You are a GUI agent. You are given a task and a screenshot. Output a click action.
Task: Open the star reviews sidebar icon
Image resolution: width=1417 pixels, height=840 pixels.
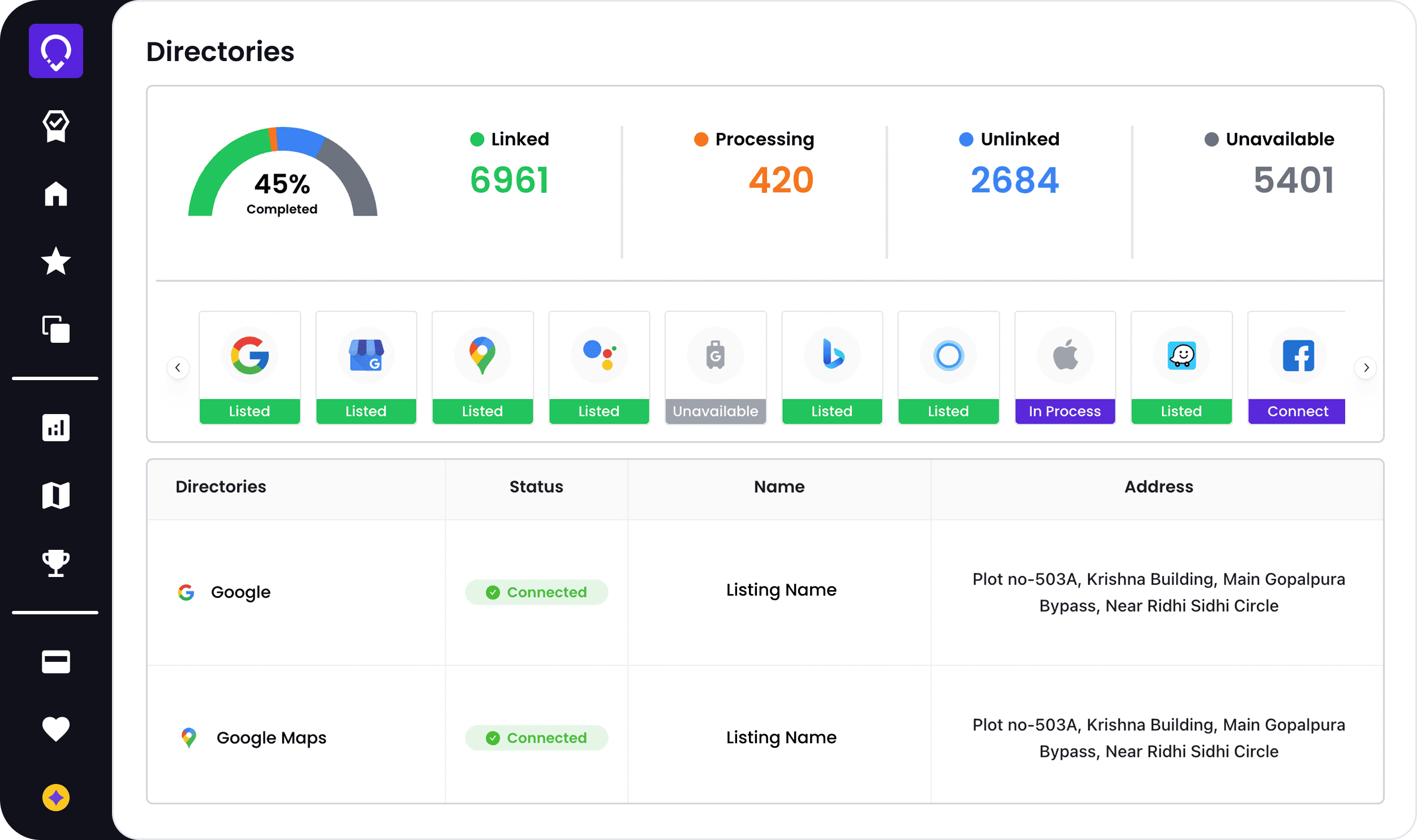coord(55,261)
